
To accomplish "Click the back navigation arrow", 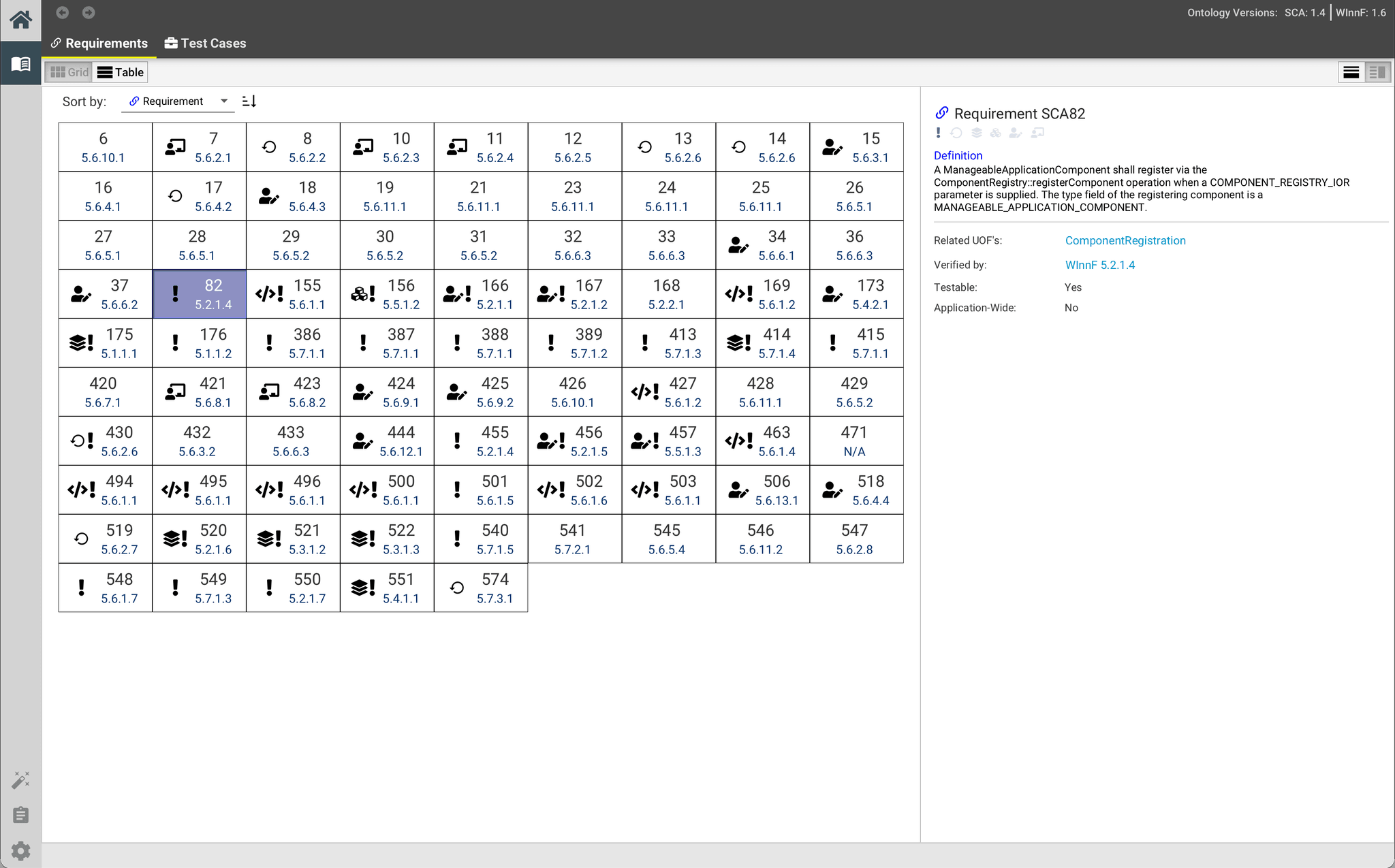I will (62, 12).
